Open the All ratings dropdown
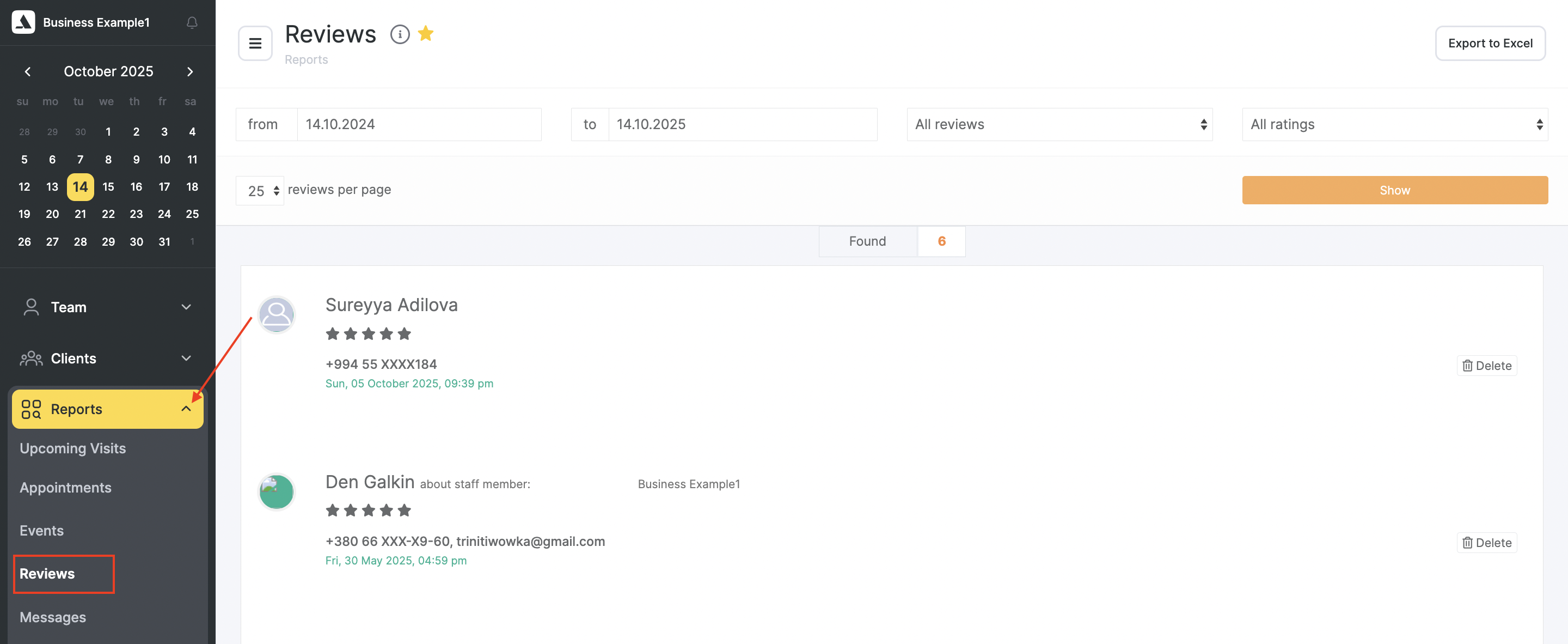 1394,124
